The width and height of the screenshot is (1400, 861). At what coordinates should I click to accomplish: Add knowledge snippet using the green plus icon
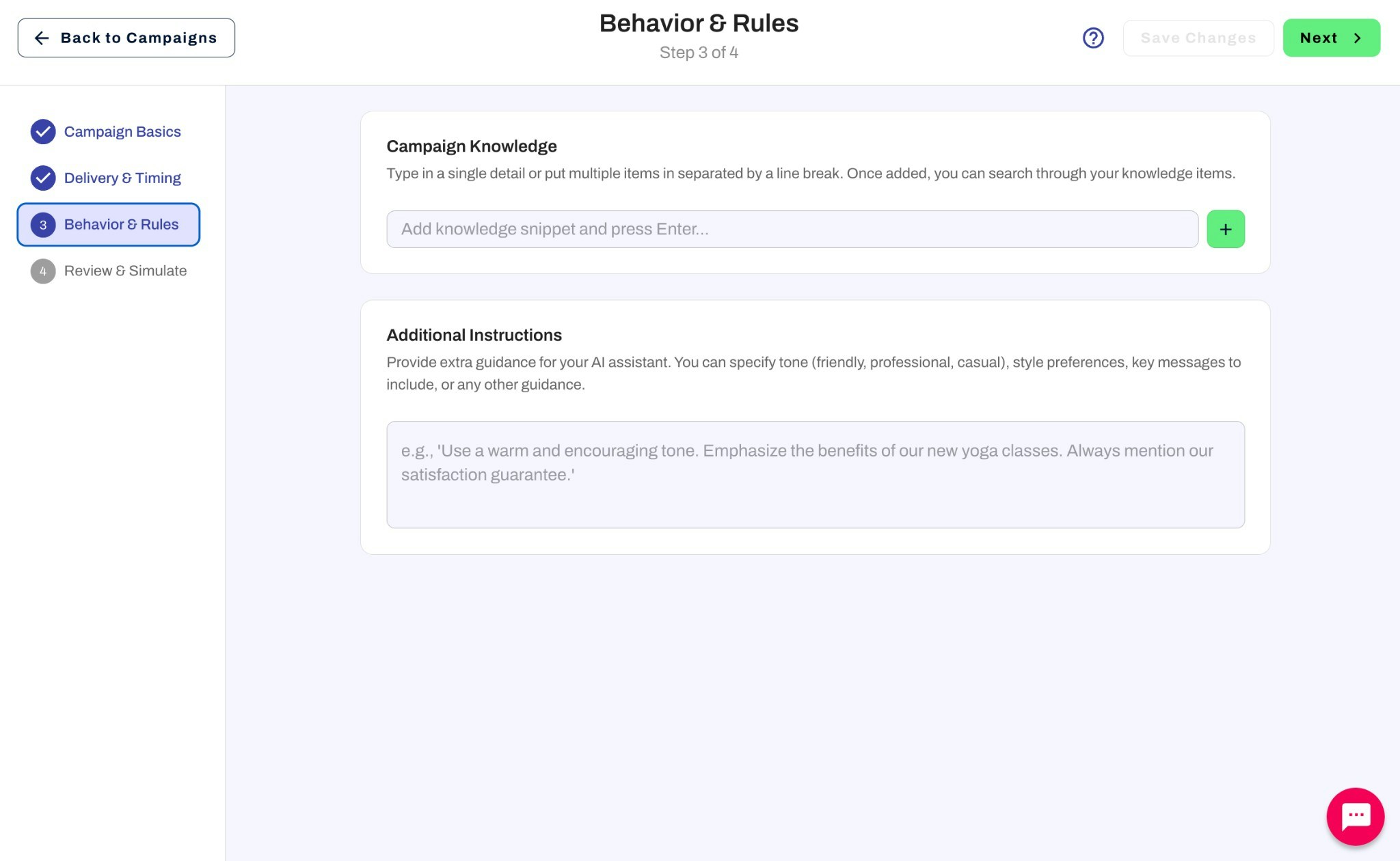pyautogui.click(x=1225, y=229)
